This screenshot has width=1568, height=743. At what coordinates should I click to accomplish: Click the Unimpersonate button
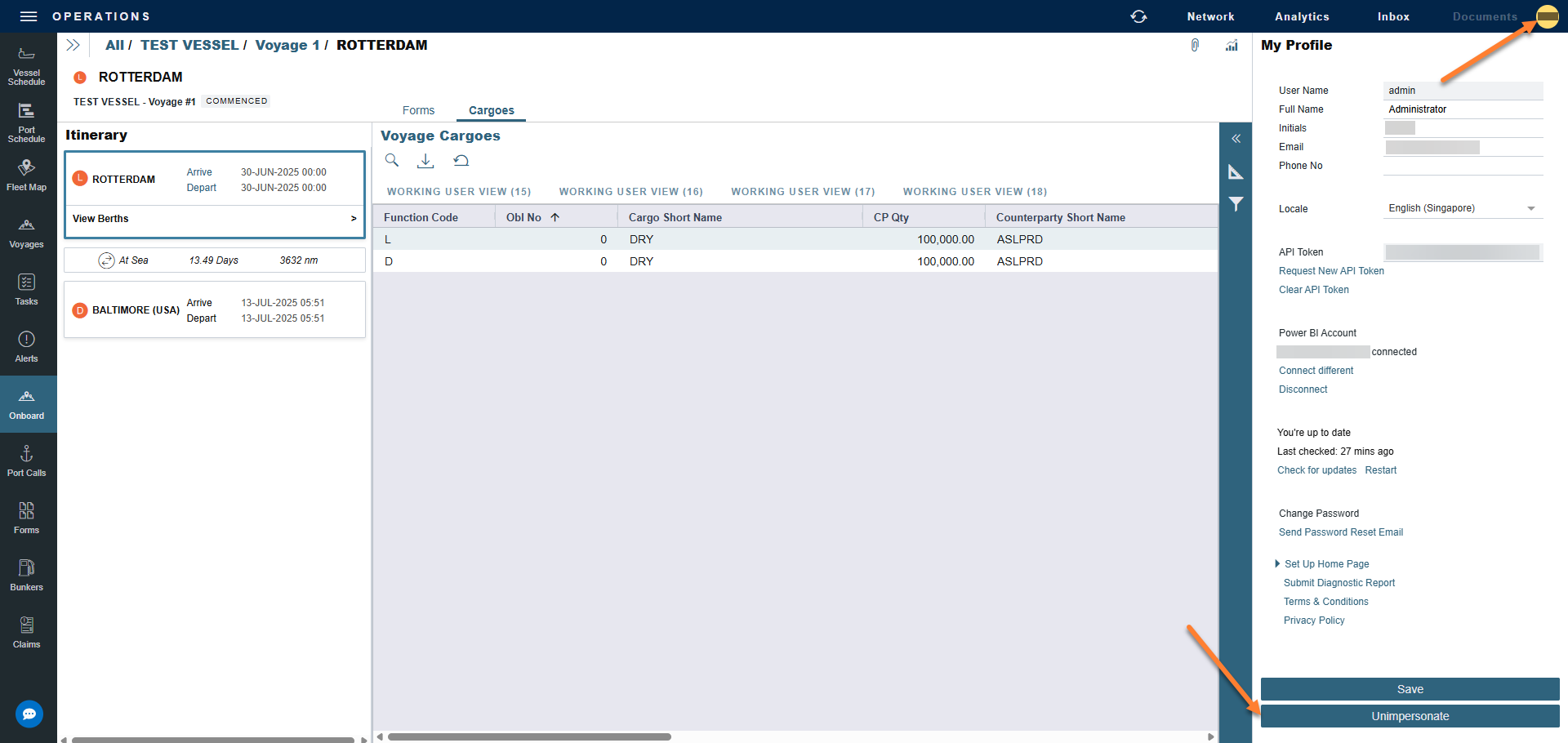tap(1410, 716)
